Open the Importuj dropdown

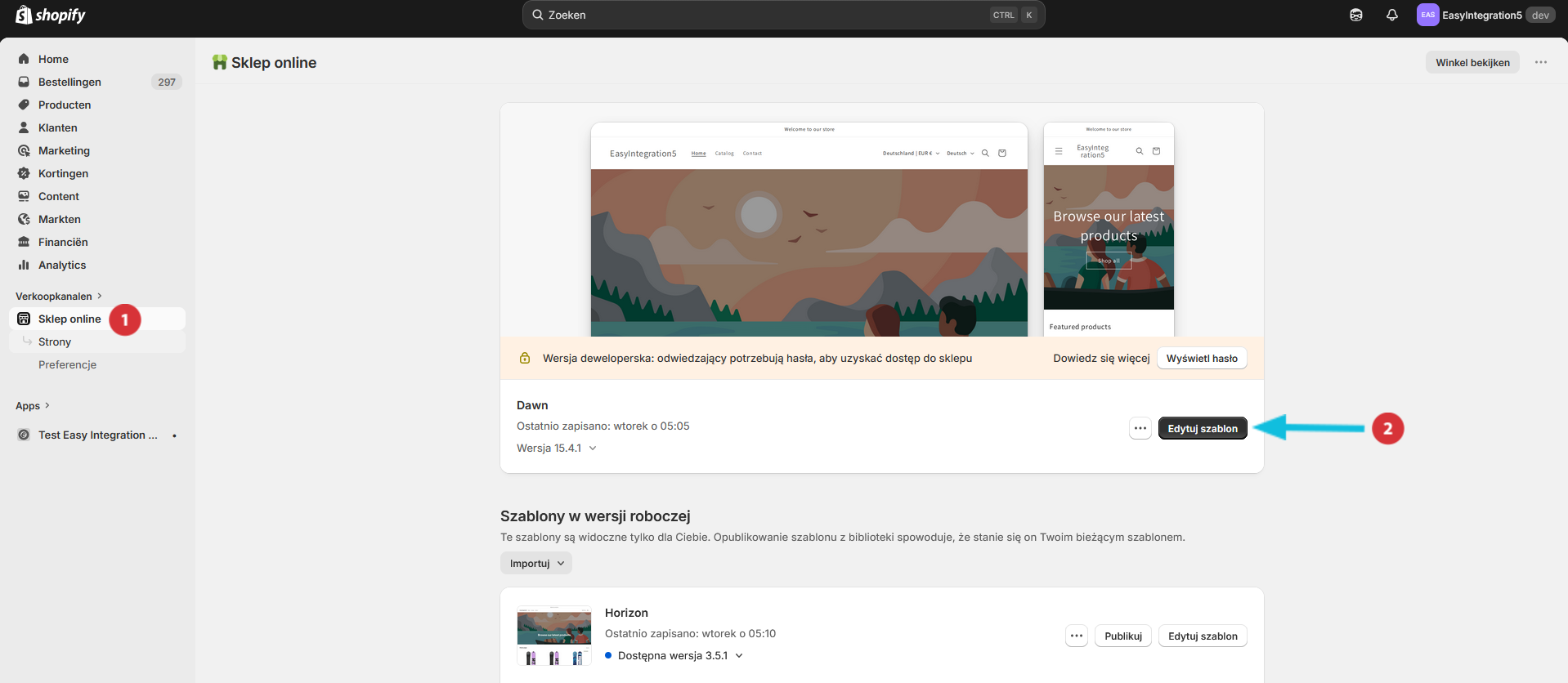536,563
